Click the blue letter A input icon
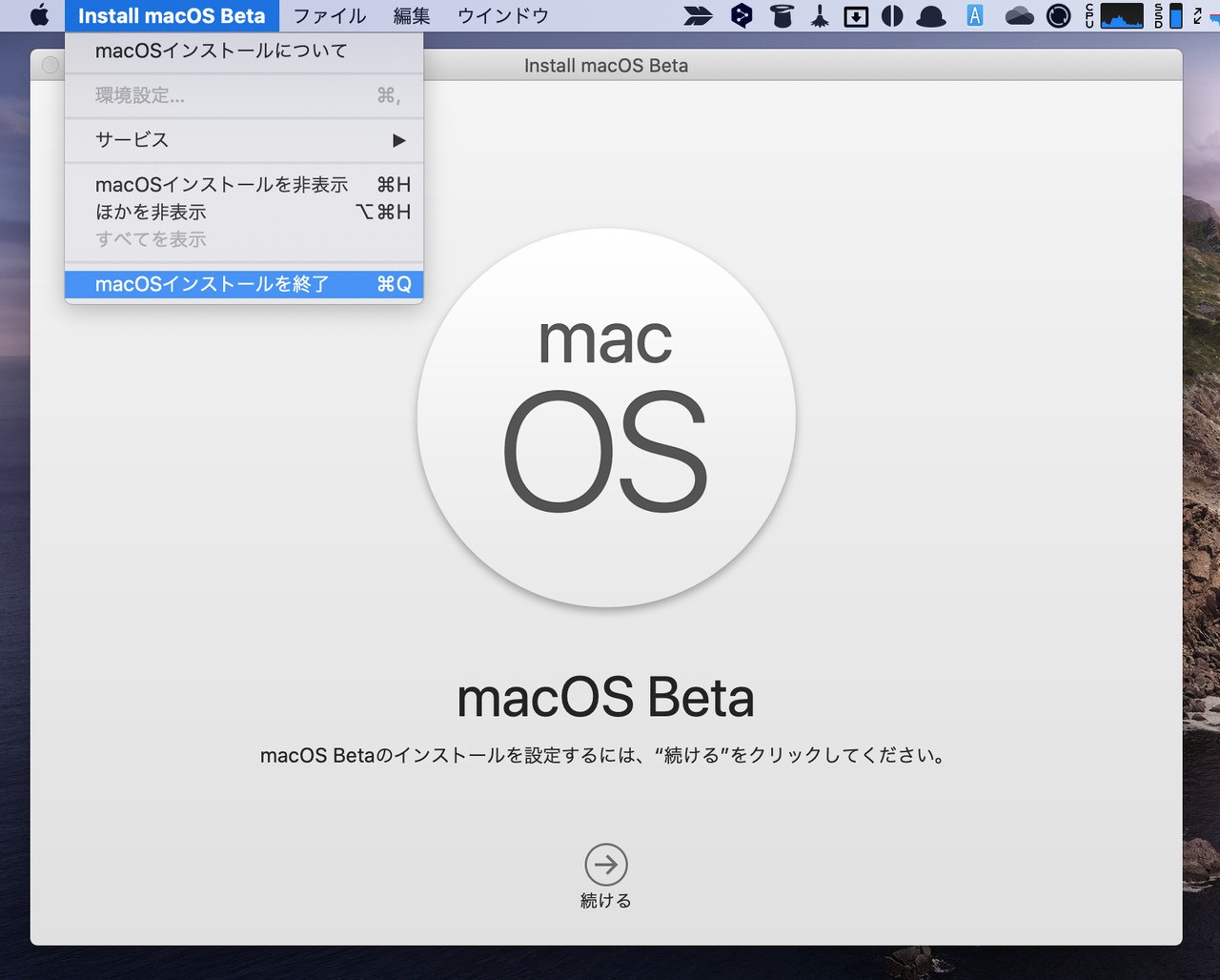This screenshot has width=1220, height=980. pos(975,15)
